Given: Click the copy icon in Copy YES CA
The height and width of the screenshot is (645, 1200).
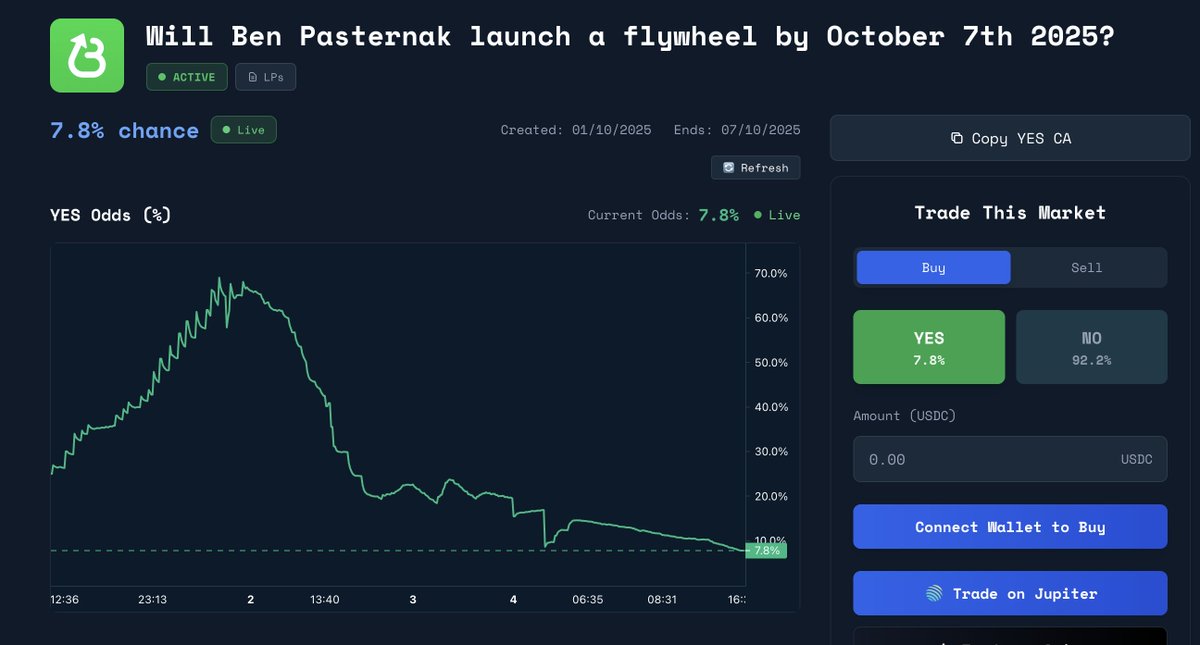Looking at the screenshot, I should pos(957,139).
